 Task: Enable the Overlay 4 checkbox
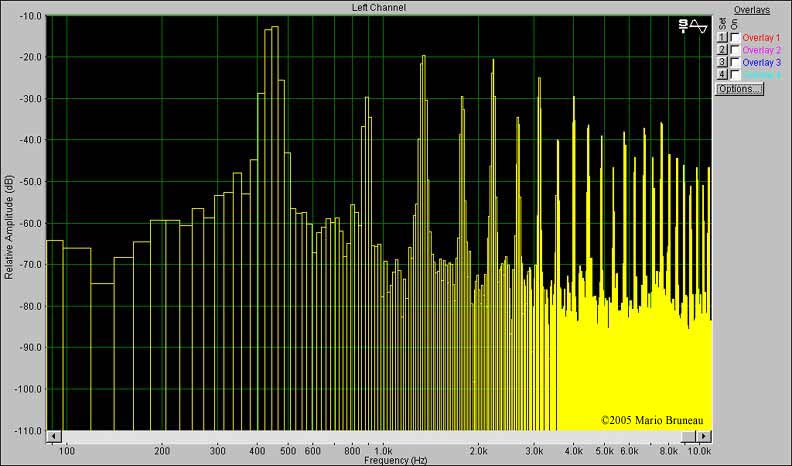(x=735, y=75)
